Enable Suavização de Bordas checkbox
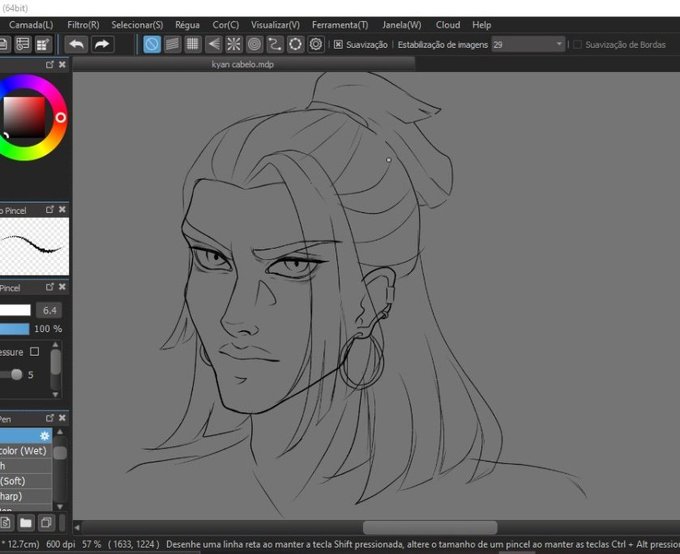Viewport: 680px width, 554px height. (x=577, y=45)
